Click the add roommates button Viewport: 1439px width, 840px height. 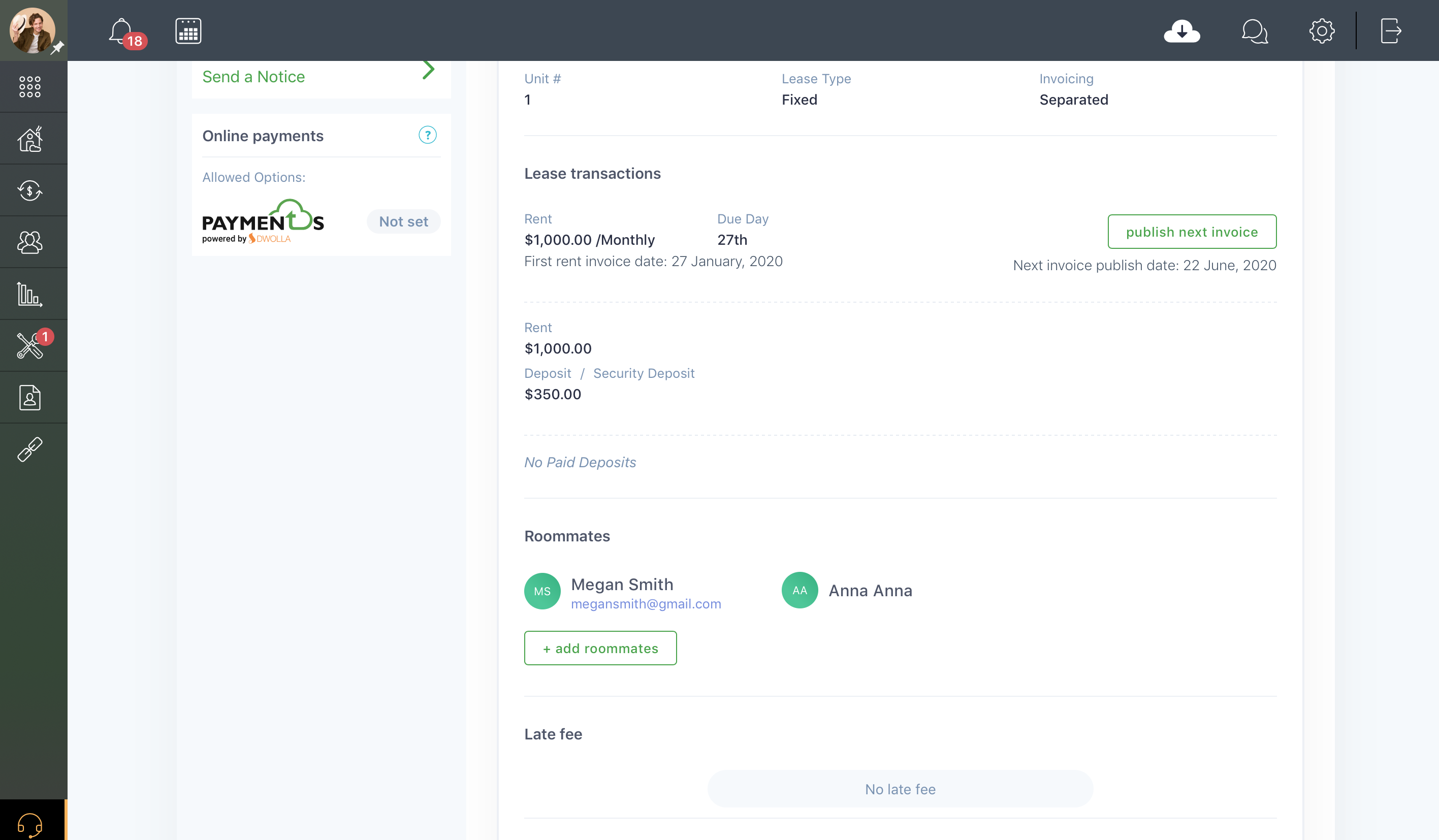600,648
